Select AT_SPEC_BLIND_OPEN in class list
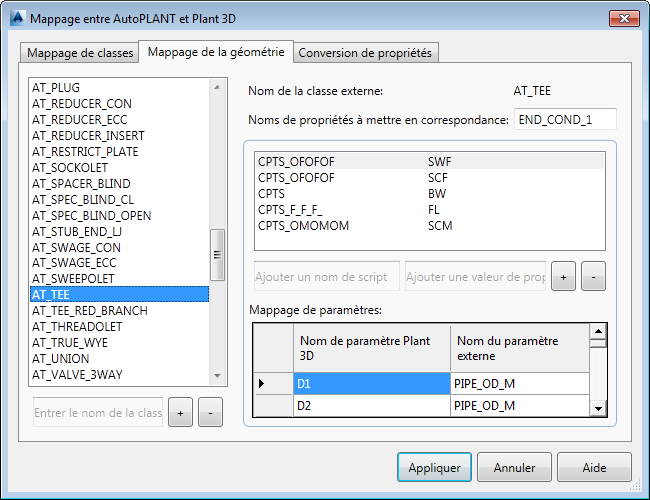This screenshot has height=500, width=650. 119,216
